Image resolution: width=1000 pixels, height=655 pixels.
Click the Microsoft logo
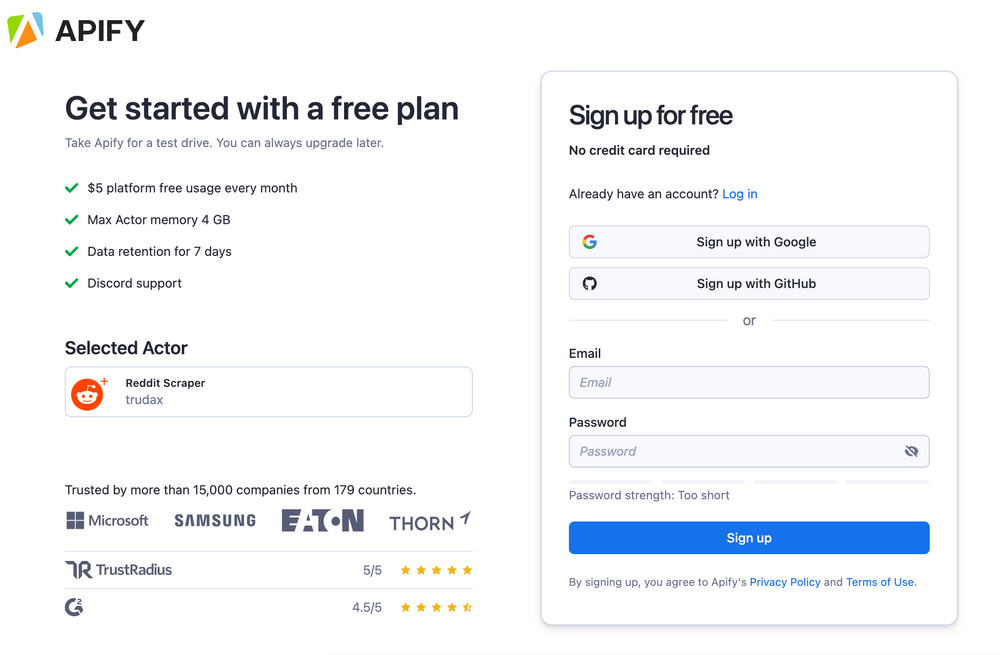[107, 521]
